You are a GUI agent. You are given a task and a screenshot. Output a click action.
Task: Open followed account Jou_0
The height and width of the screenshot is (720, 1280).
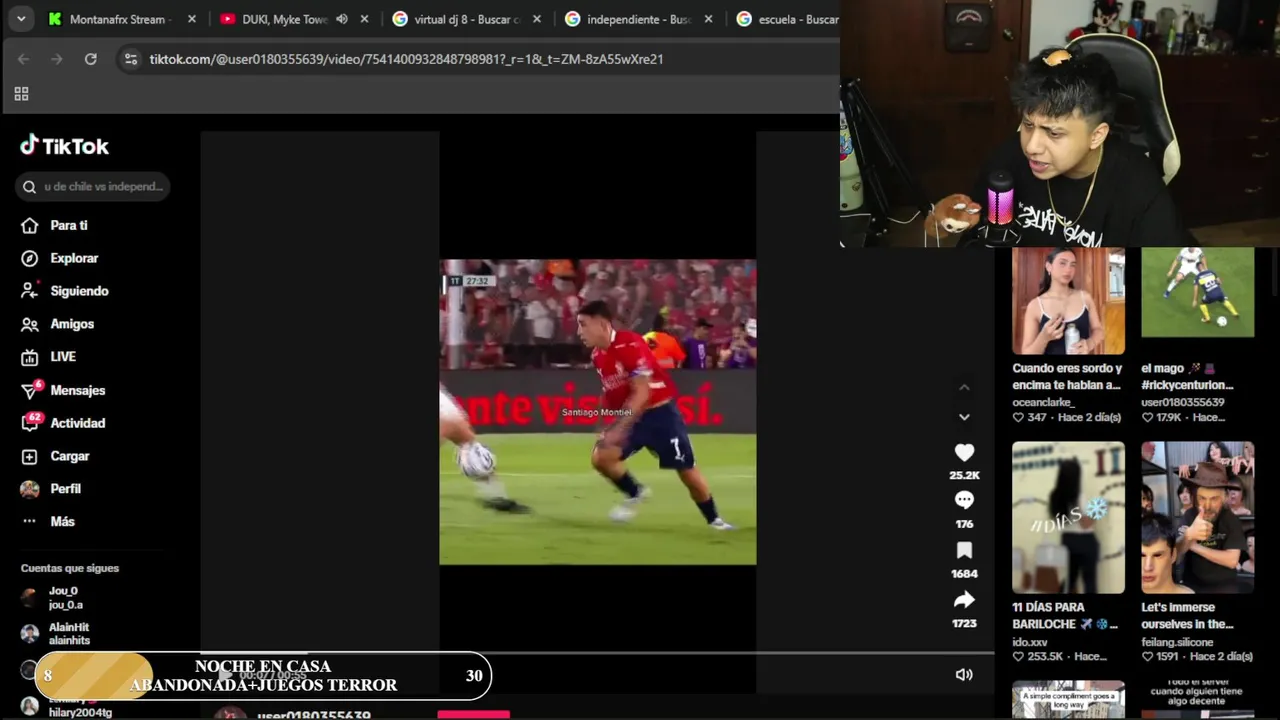(52, 598)
